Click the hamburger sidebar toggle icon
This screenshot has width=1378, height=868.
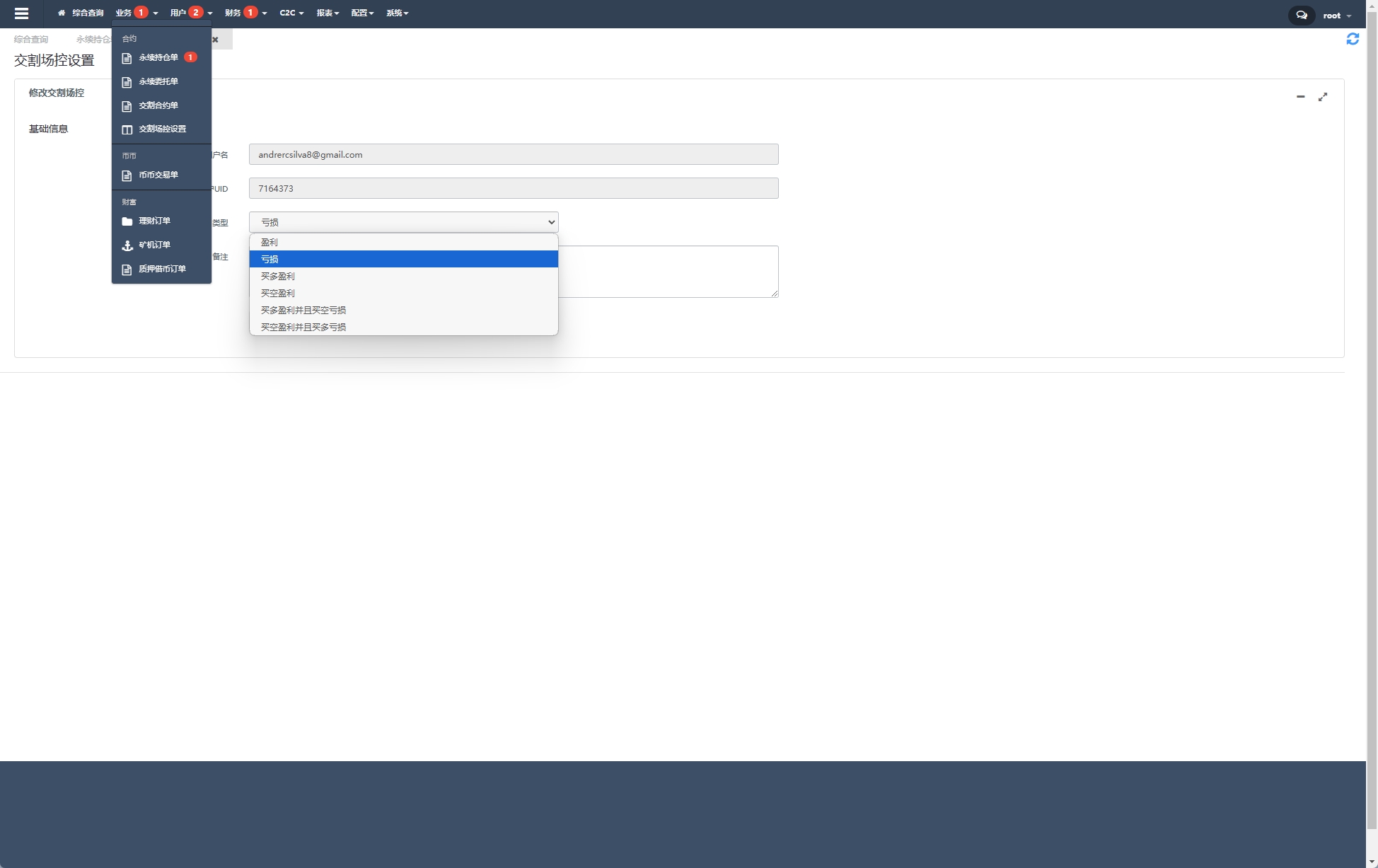(21, 13)
